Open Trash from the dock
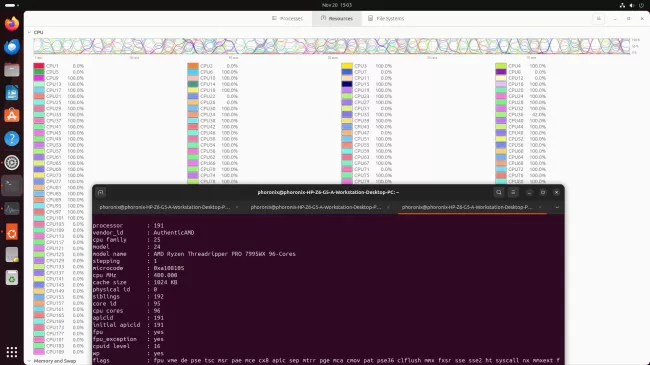 coord(12,278)
